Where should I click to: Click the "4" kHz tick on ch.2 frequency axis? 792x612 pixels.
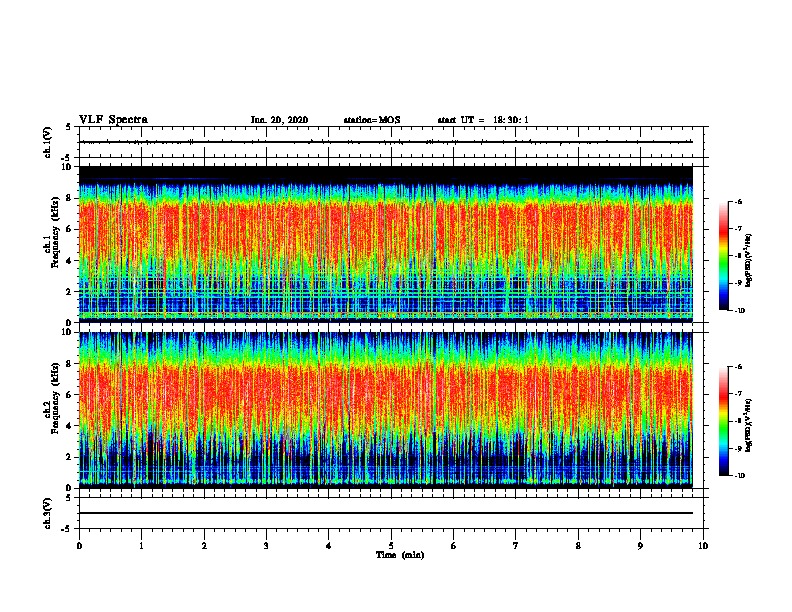click(x=69, y=426)
